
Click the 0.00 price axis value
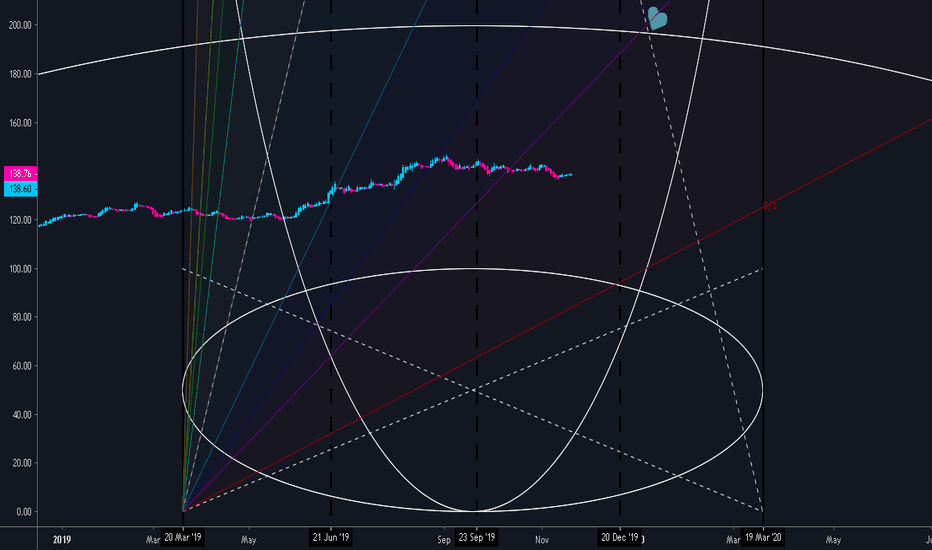tap(24, 511)
